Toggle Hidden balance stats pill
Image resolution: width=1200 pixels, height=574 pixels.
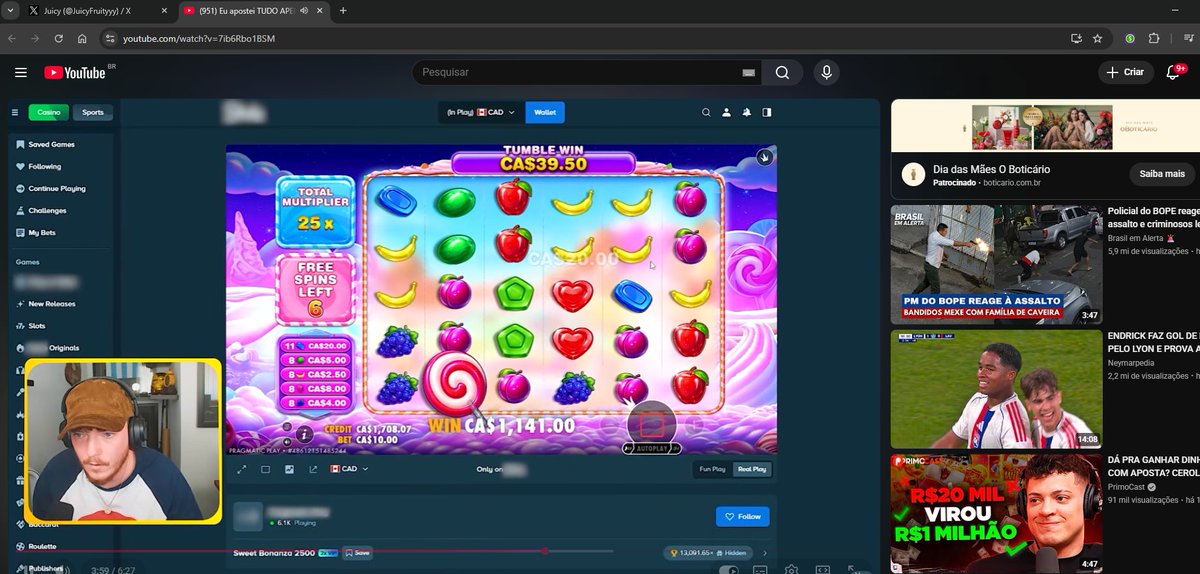[708, 552]
